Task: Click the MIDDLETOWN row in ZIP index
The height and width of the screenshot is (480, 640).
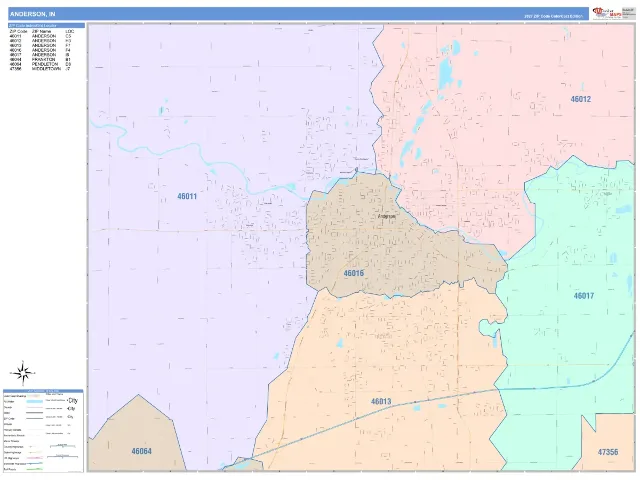Action: (40, 69)
